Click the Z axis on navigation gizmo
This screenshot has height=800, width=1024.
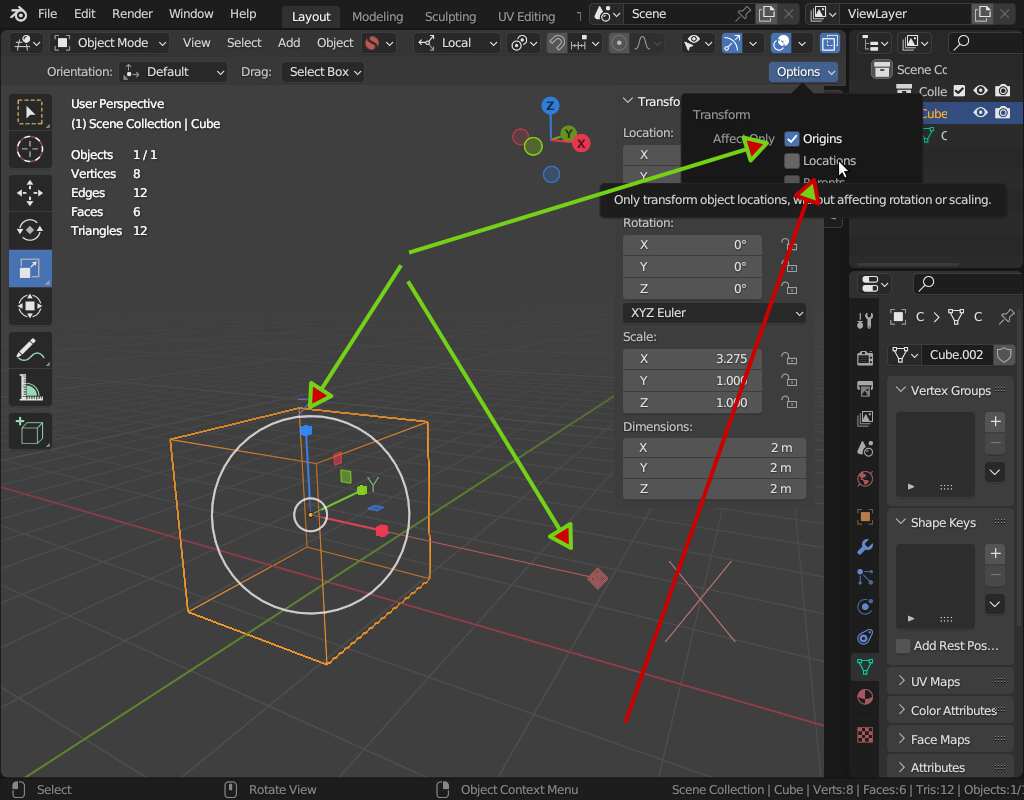[x=551, y=106]
